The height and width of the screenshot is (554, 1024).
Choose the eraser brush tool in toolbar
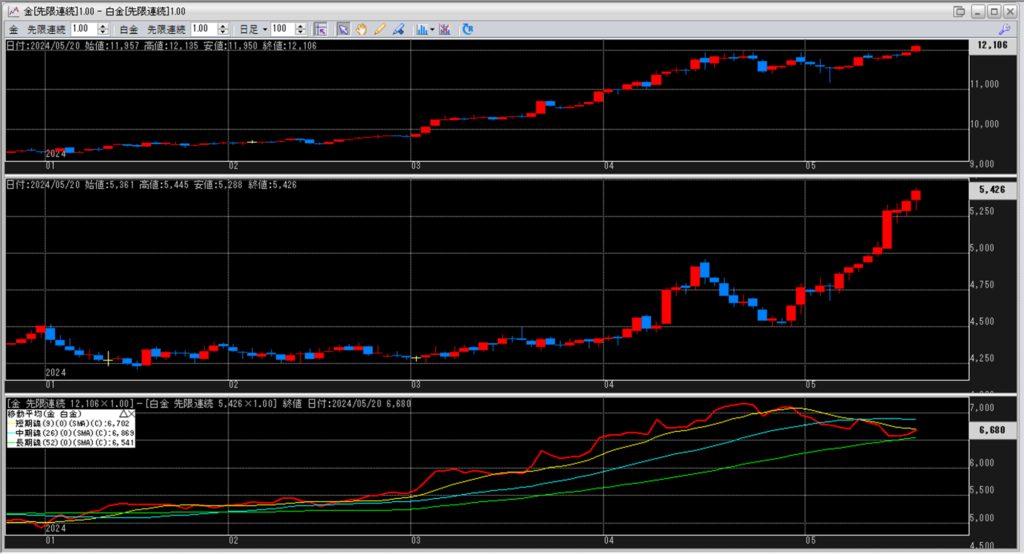click(398, 29)
